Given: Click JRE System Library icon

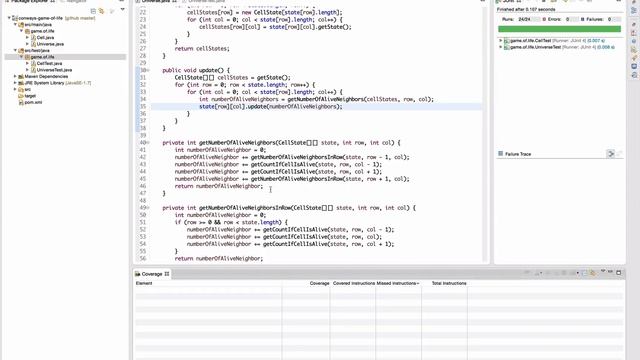Looking at the screenshot, I should [x=21, y=83].
